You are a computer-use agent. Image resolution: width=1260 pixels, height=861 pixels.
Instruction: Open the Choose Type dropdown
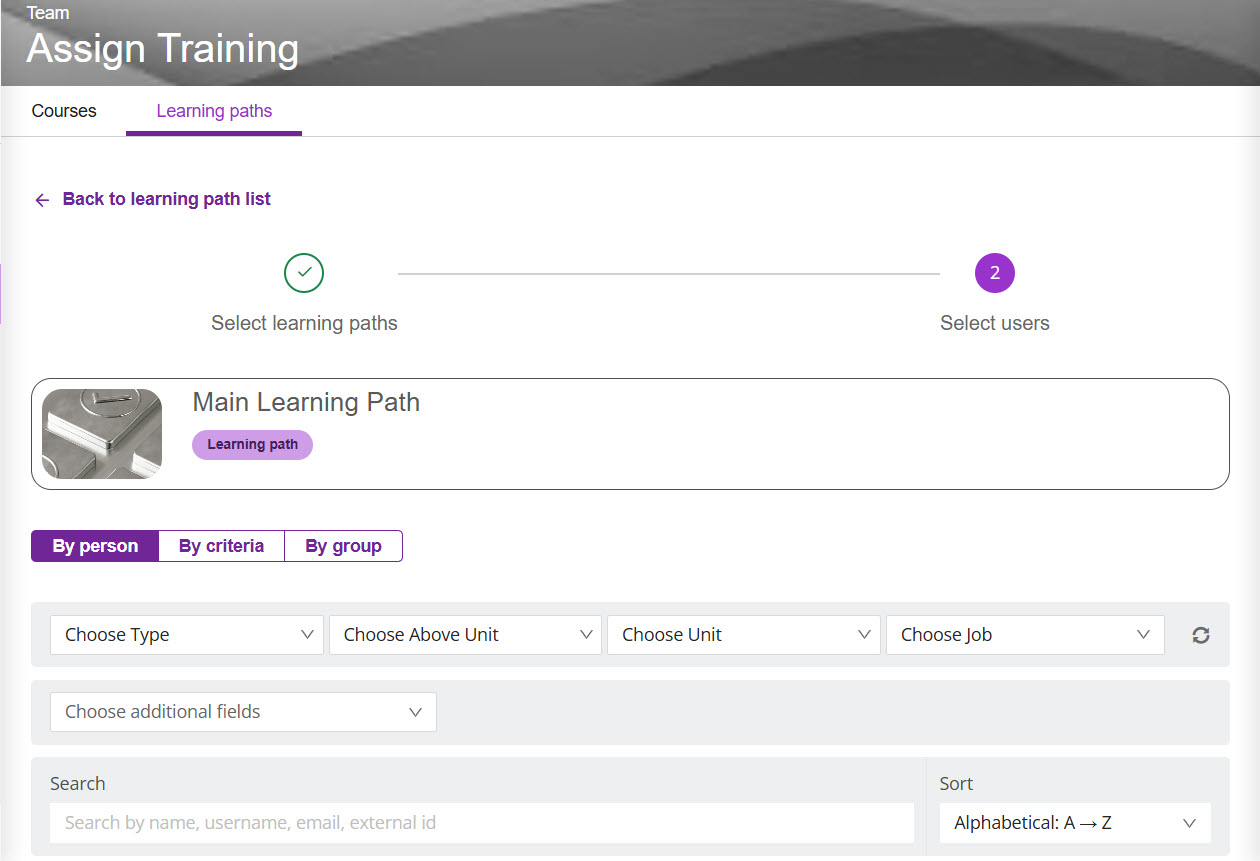click(x=187, y=635)
